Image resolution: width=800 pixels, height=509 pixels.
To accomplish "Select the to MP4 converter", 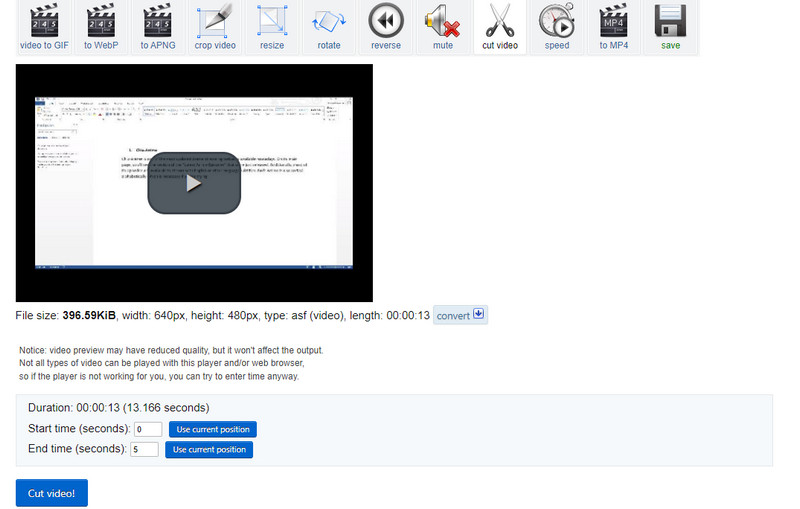I will [614, 27].
